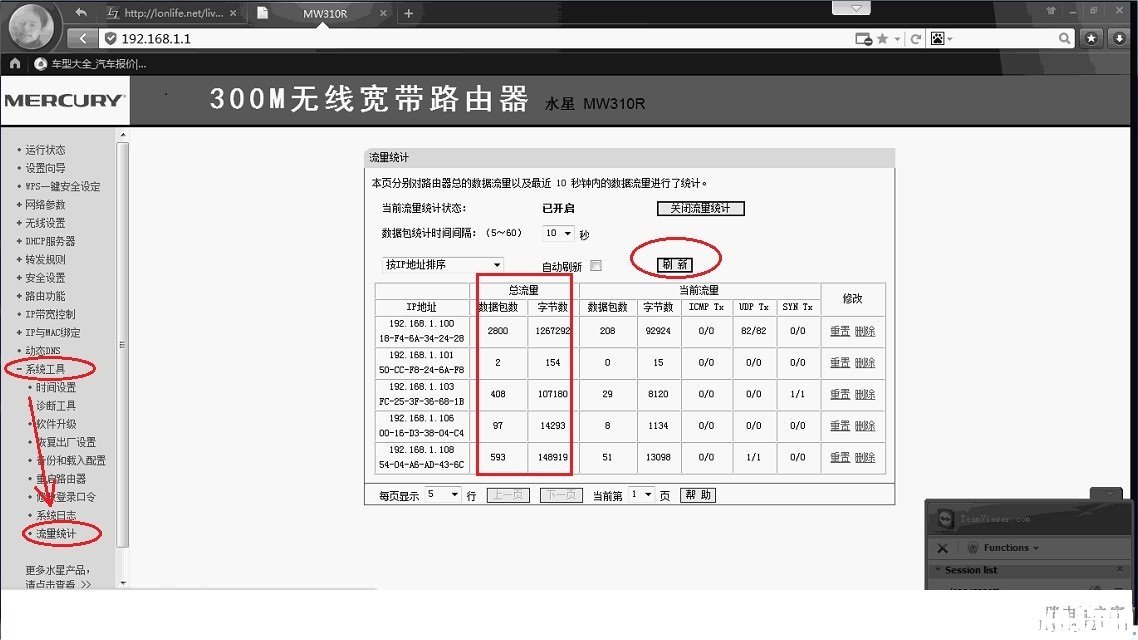
Task: Open the 车型大全 bookmark
Action: pos(91,64)
